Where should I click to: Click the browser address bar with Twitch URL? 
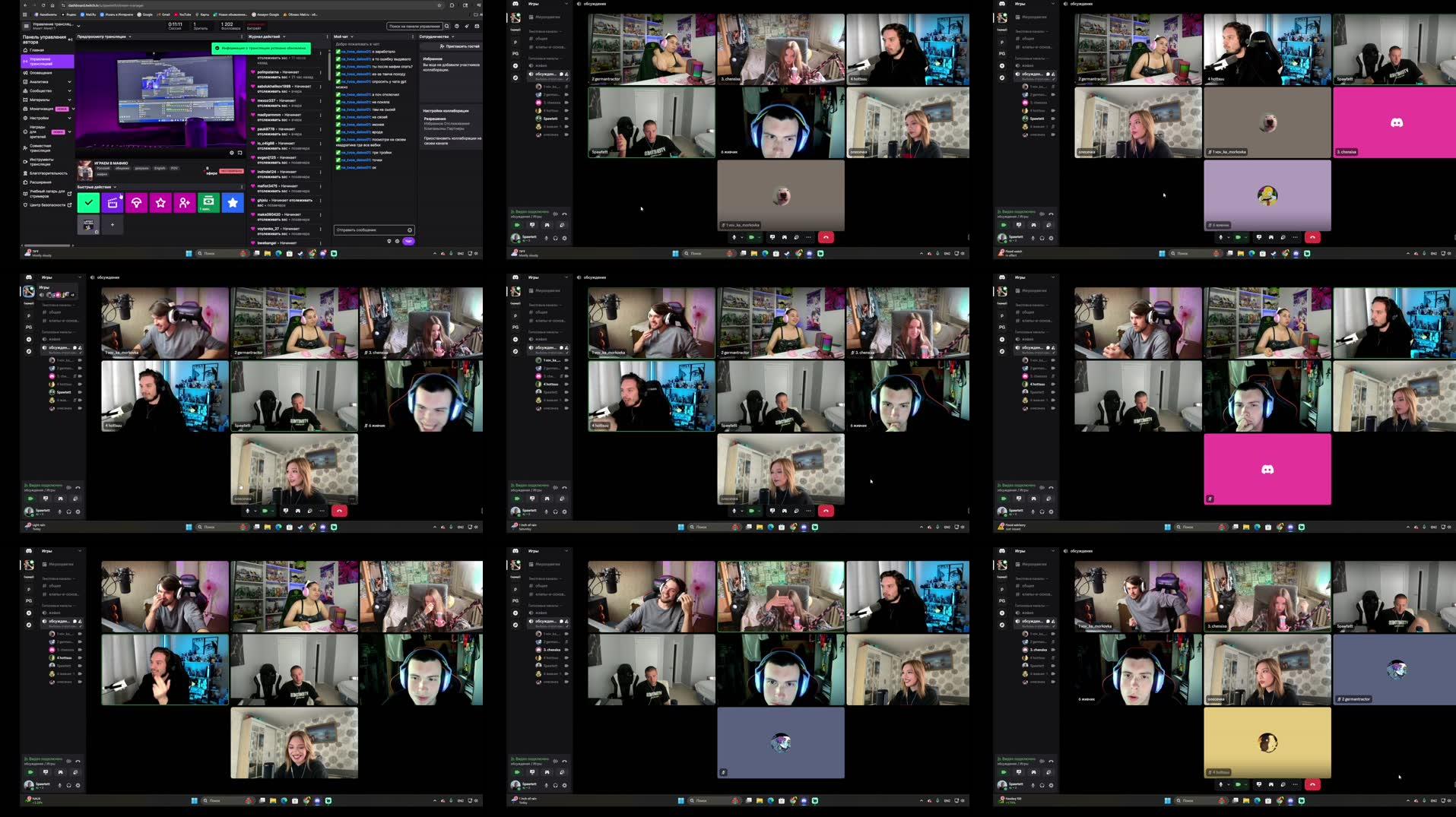(251, 5)
